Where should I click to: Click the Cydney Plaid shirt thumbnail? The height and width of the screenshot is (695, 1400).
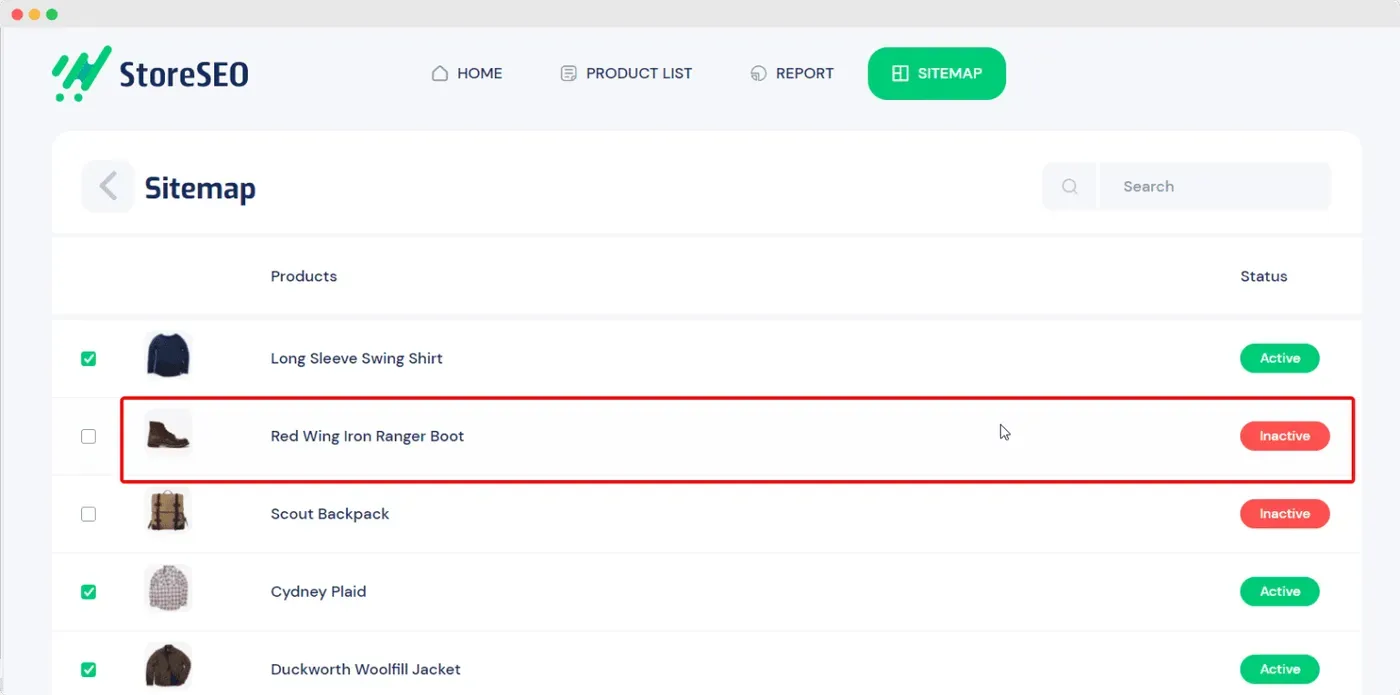[167, 589]
